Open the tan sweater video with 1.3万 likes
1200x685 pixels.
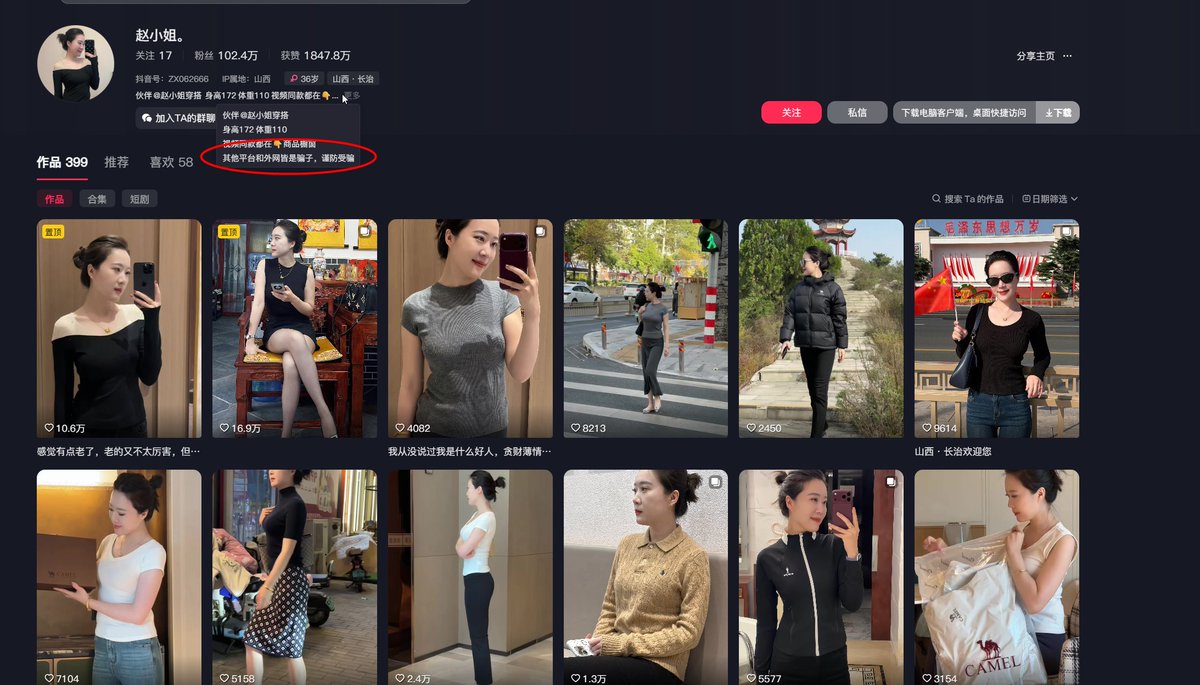646,577
